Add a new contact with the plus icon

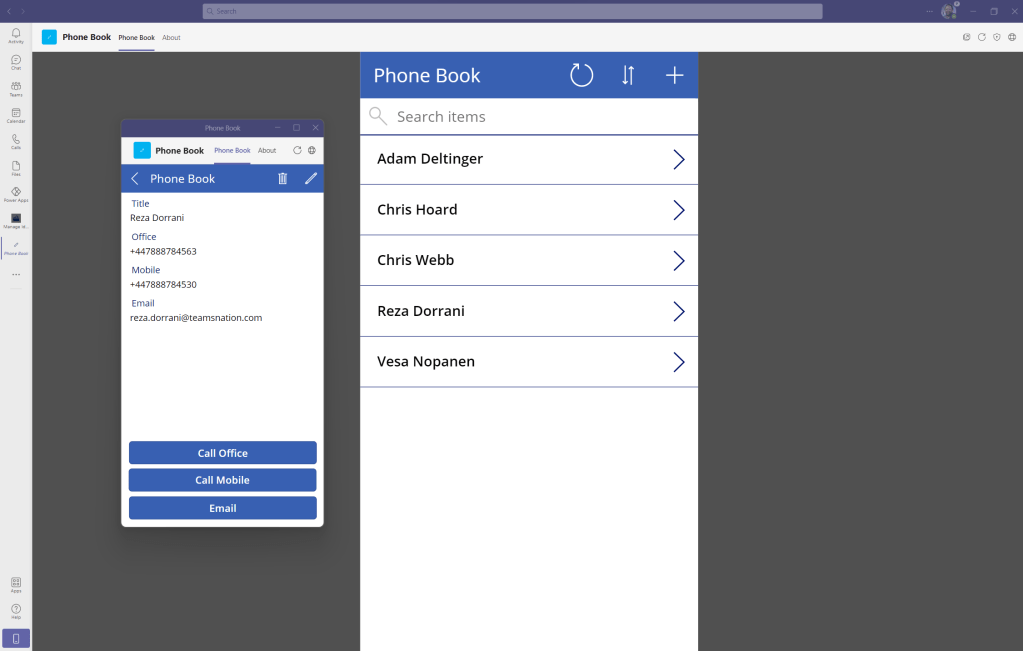coord(675,75)
